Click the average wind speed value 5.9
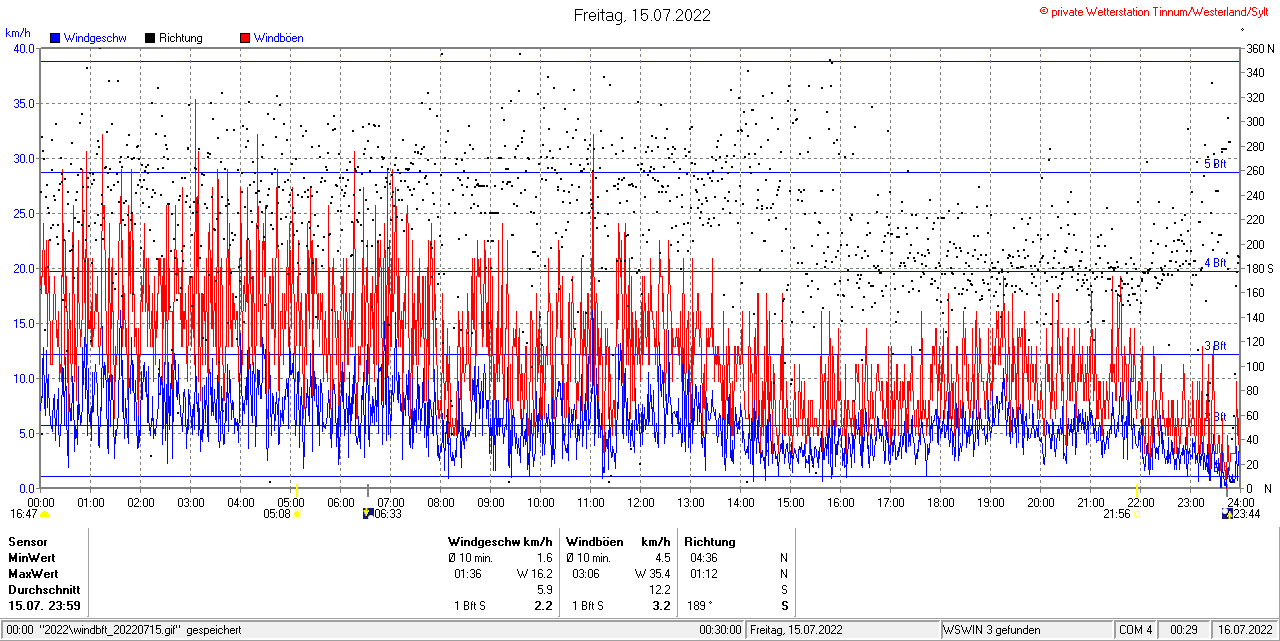Image resolution: width=1280 pixels, height=641 pixels. click(x=545, y=590)
